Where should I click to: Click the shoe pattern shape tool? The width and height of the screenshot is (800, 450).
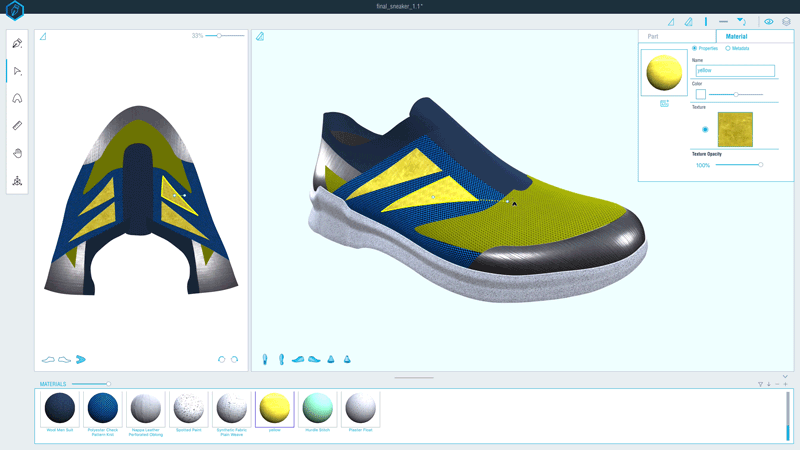coord(17,99)
